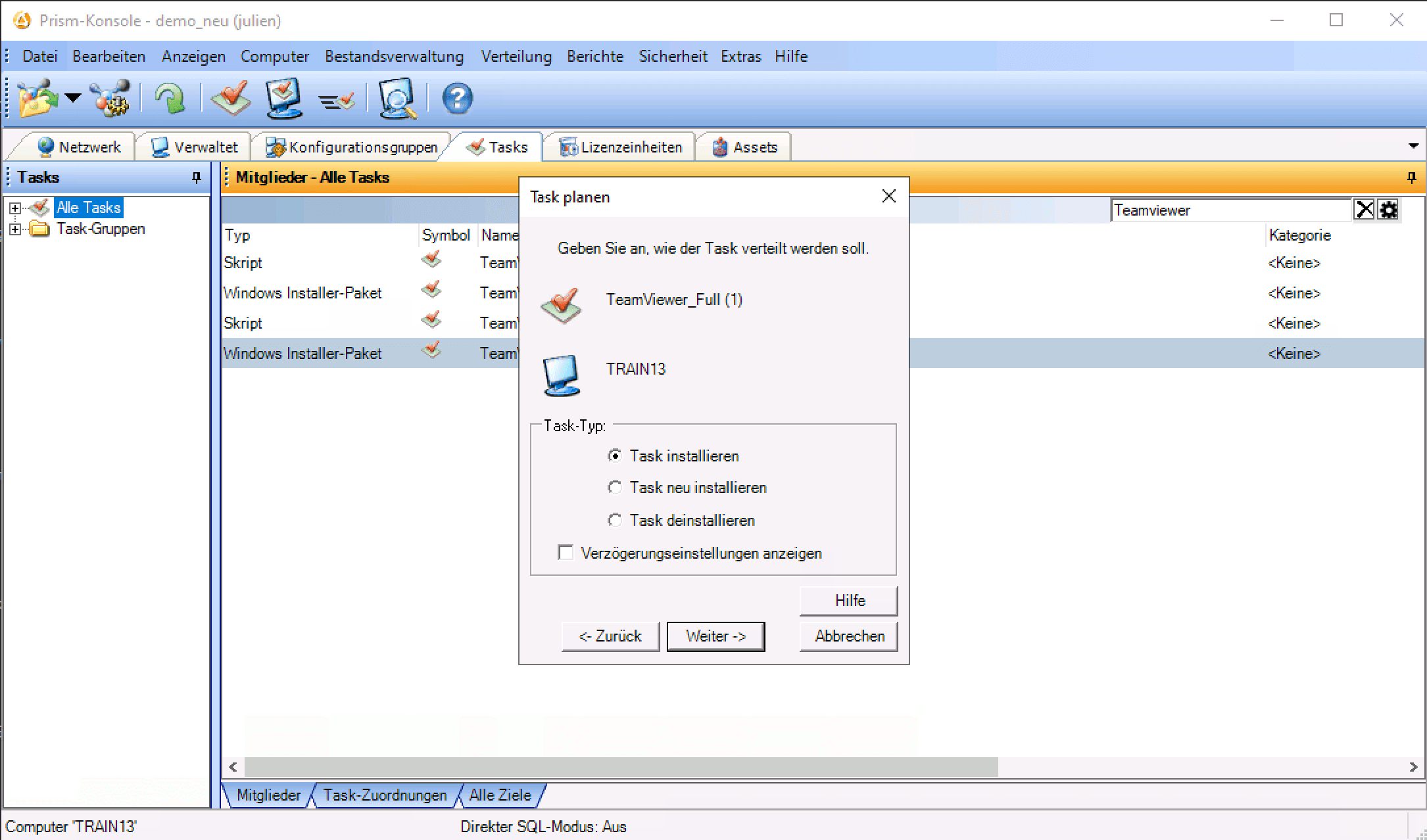This screenshot has width=1427, height=840.
Task: Click the Abbrechen button
Action: coord(849,636)
